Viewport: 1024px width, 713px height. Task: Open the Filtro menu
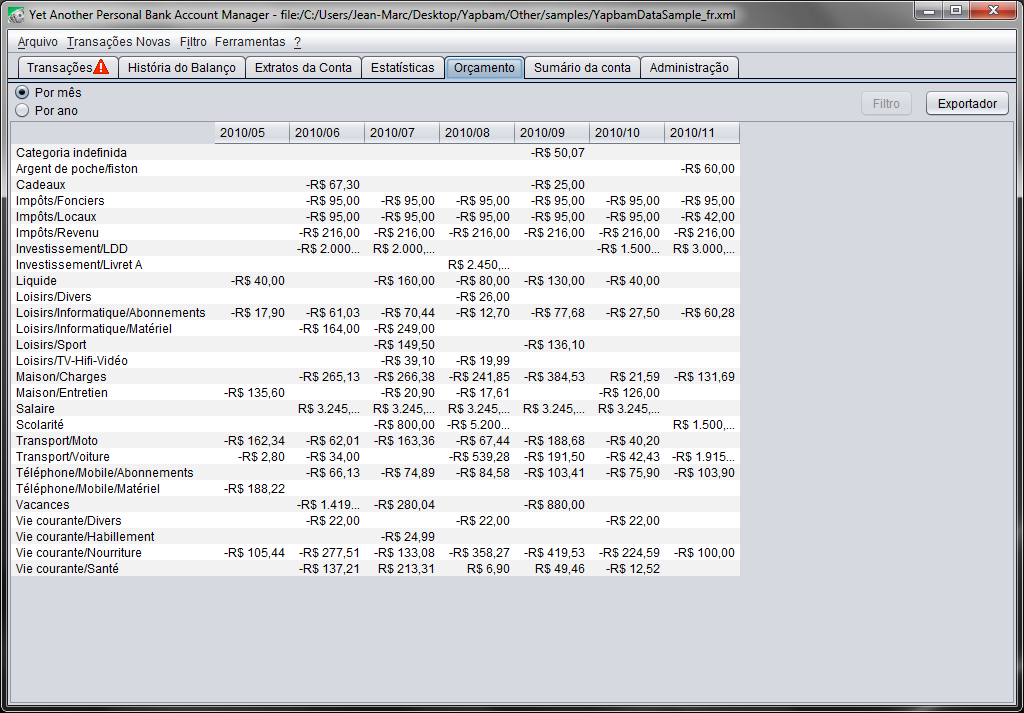point(193,42)
